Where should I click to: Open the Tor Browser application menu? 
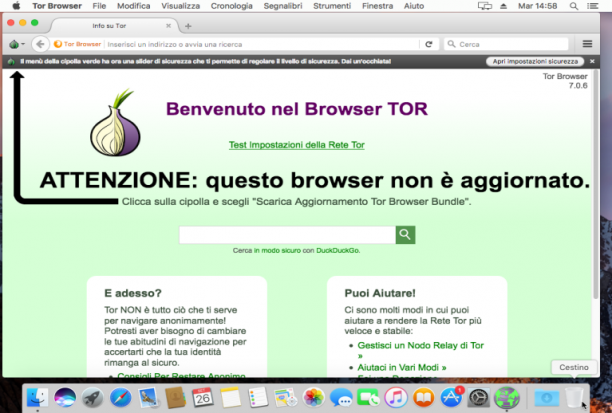[57, 6]
